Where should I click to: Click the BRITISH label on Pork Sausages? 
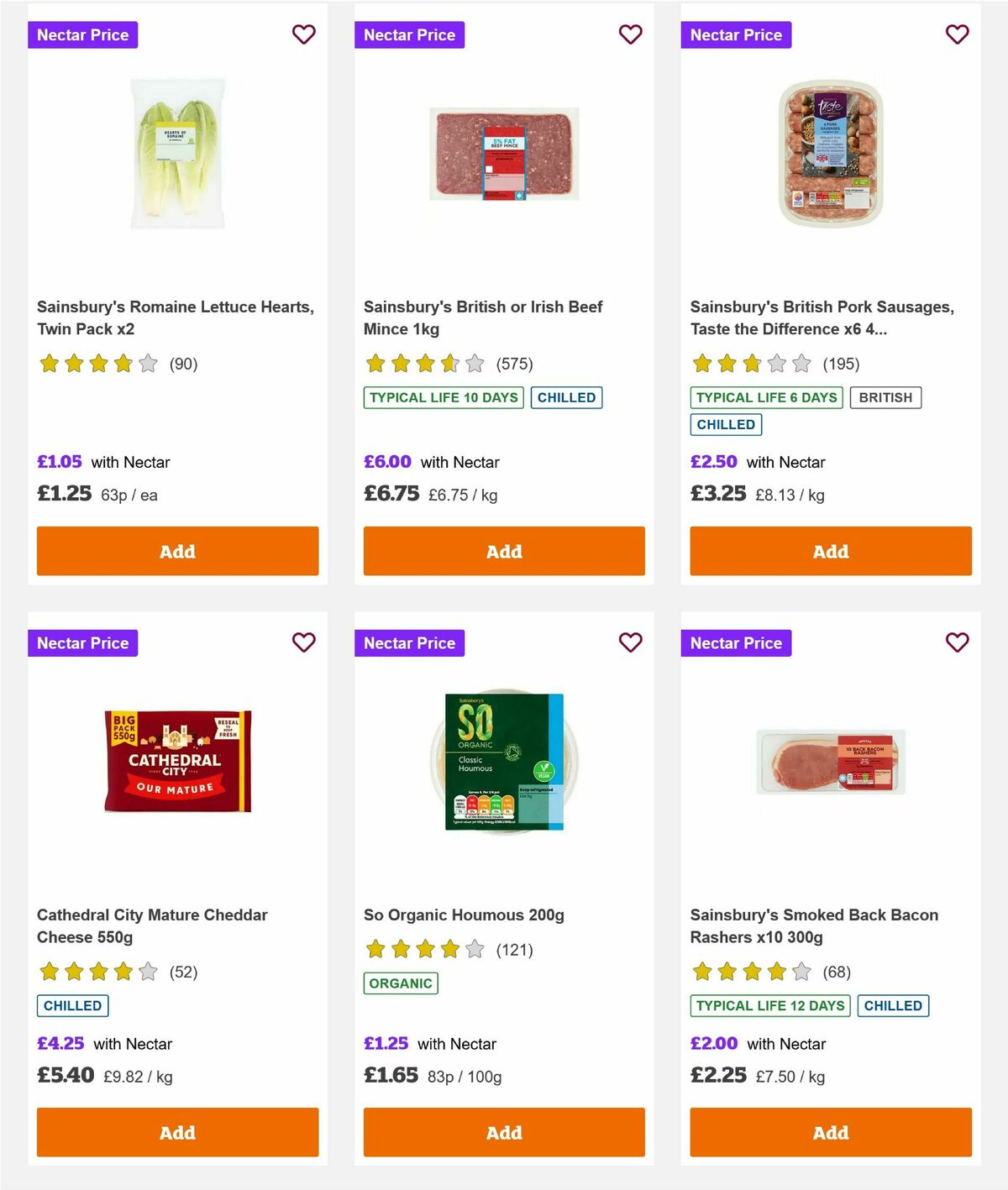tap(885, 397)
